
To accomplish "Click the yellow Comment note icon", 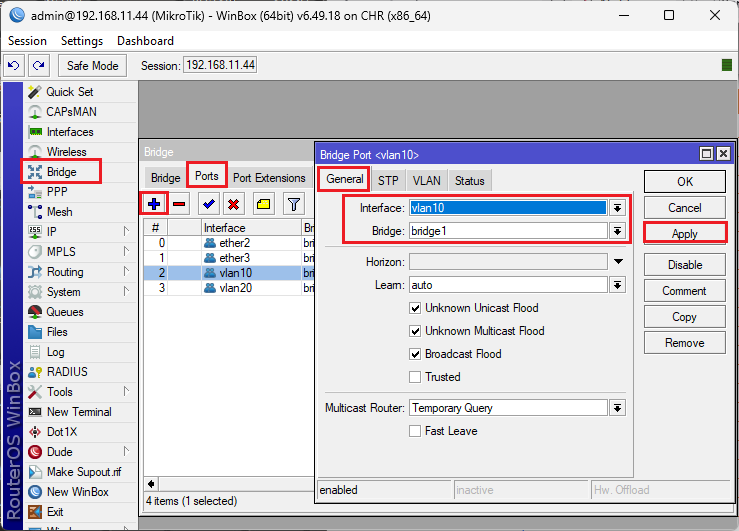I will pyautogui.click(x=263, y=204).
